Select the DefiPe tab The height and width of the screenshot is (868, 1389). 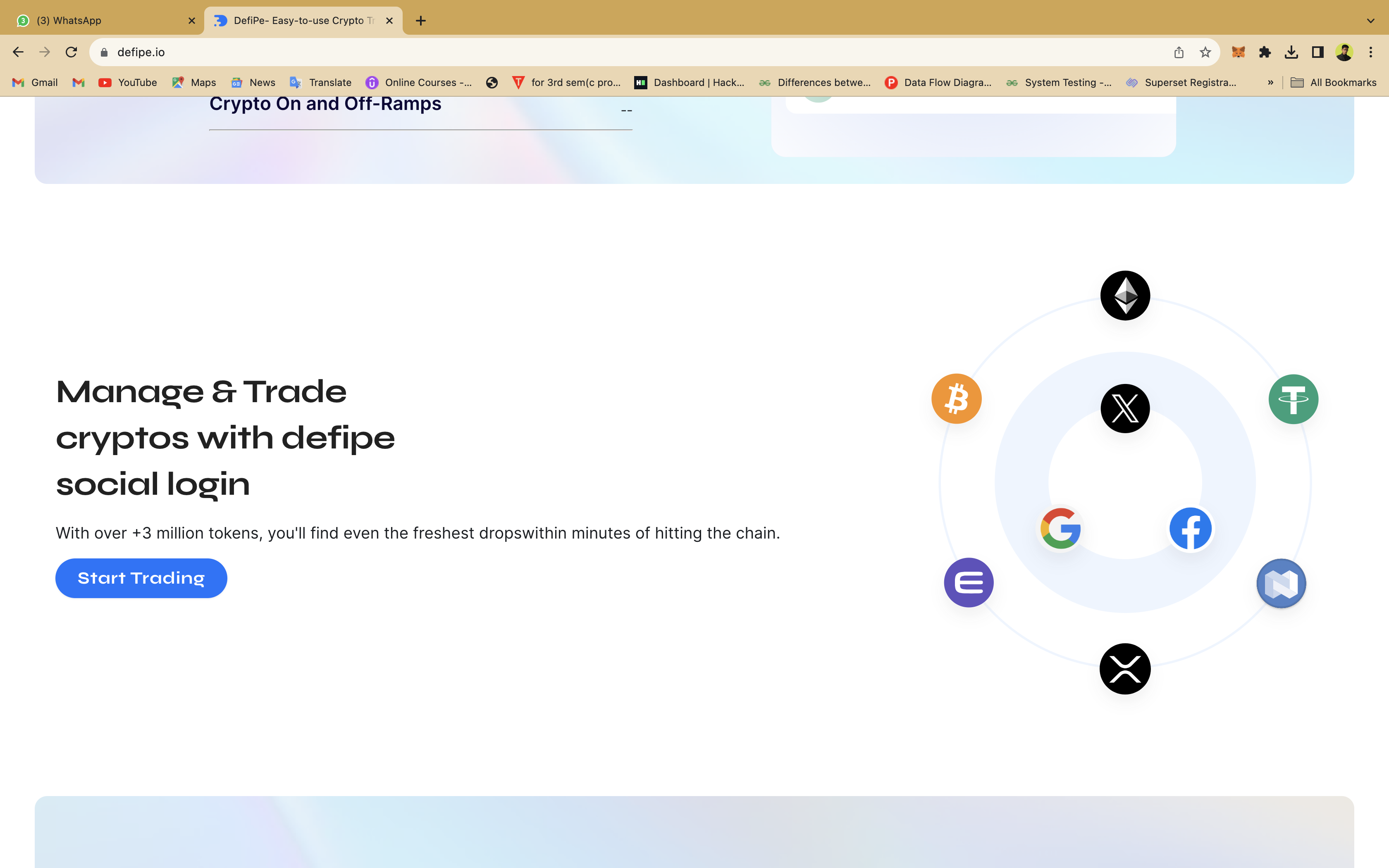(303, 21)
